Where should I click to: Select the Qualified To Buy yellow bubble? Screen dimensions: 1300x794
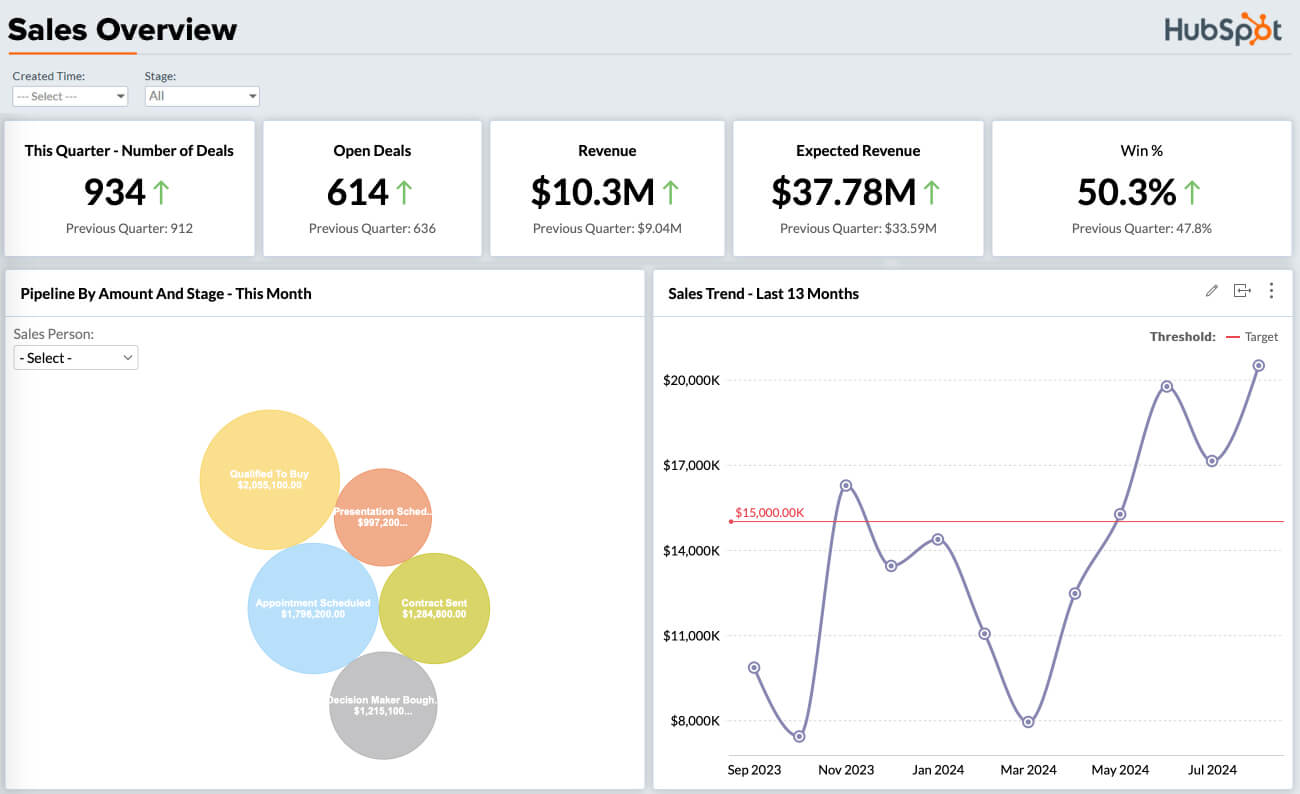coord(269,479)
